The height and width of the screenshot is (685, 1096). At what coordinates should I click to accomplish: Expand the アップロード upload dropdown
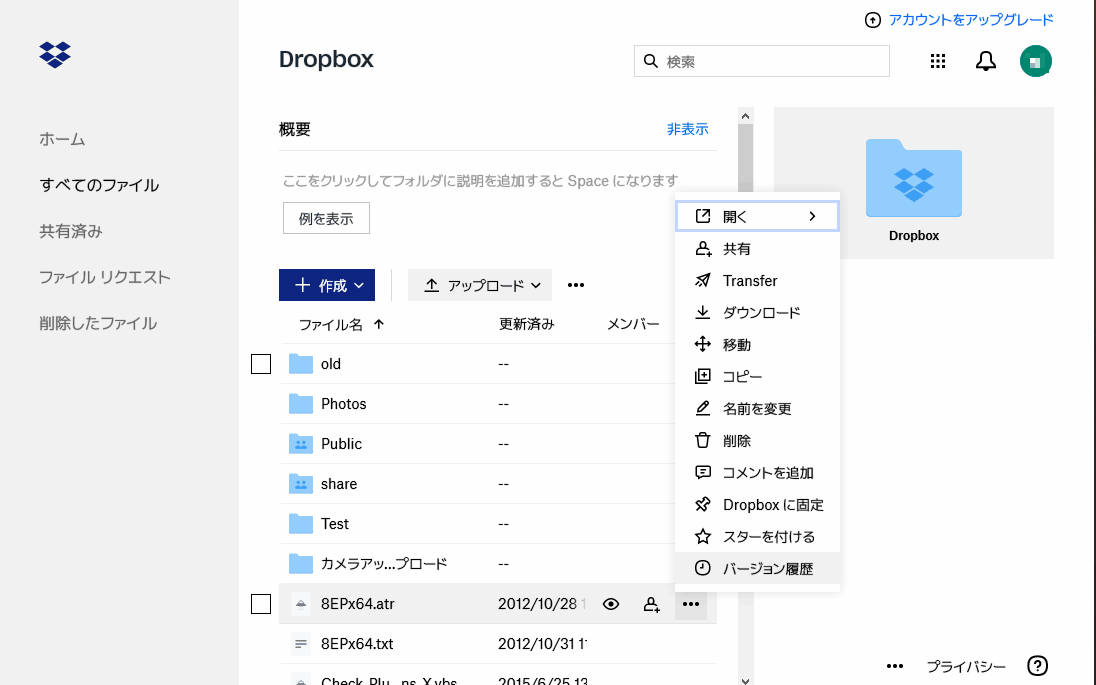pos(480,285)
